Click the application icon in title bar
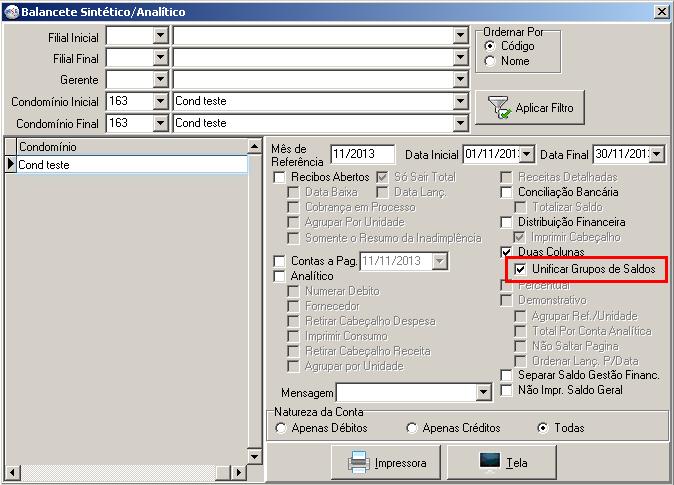The width and height of the screenshot is (674, 485). [x=10, y=11]
